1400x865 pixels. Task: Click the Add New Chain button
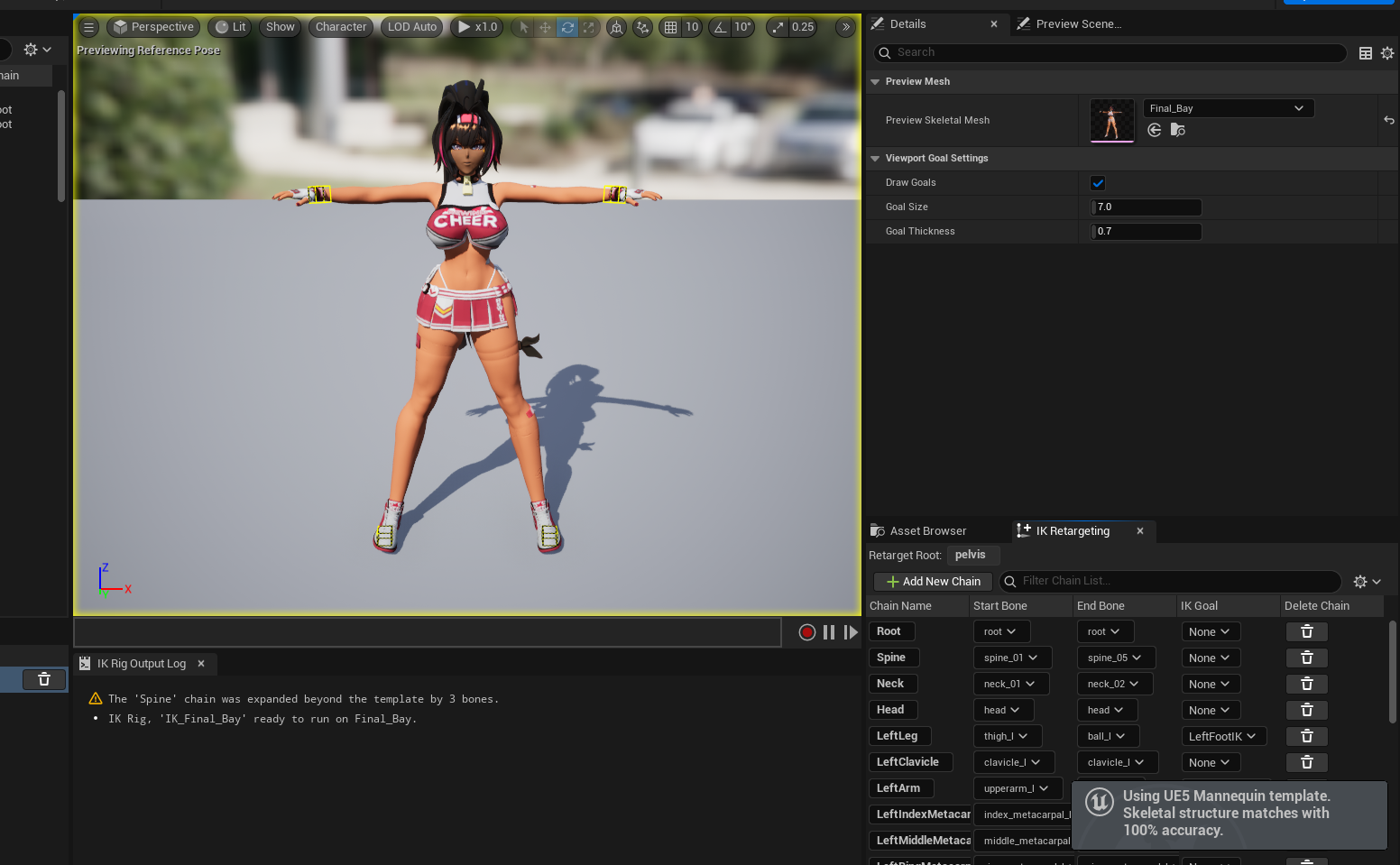(x=933, y=582)
